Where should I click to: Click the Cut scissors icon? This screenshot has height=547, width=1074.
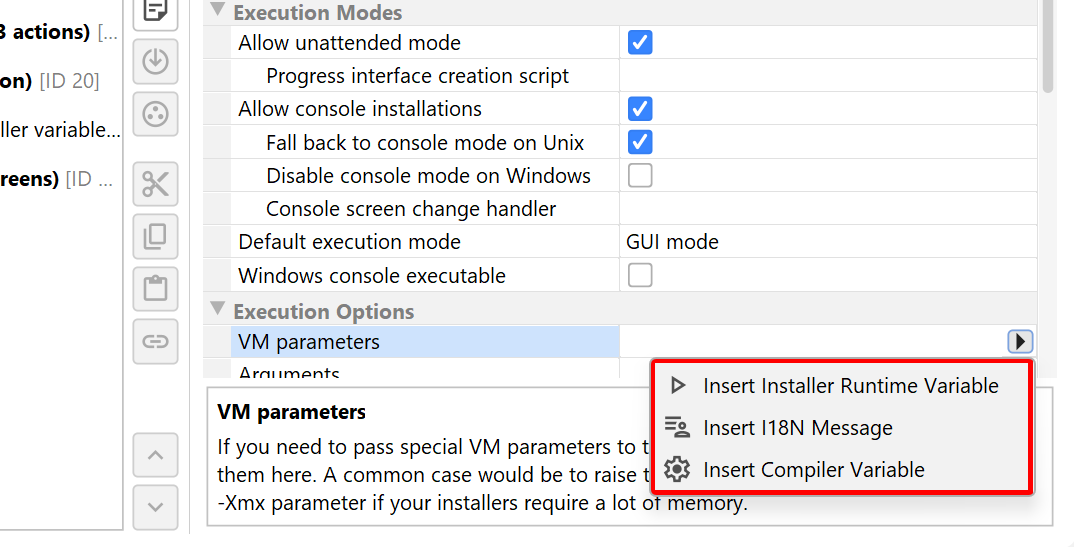click(155, 184)
